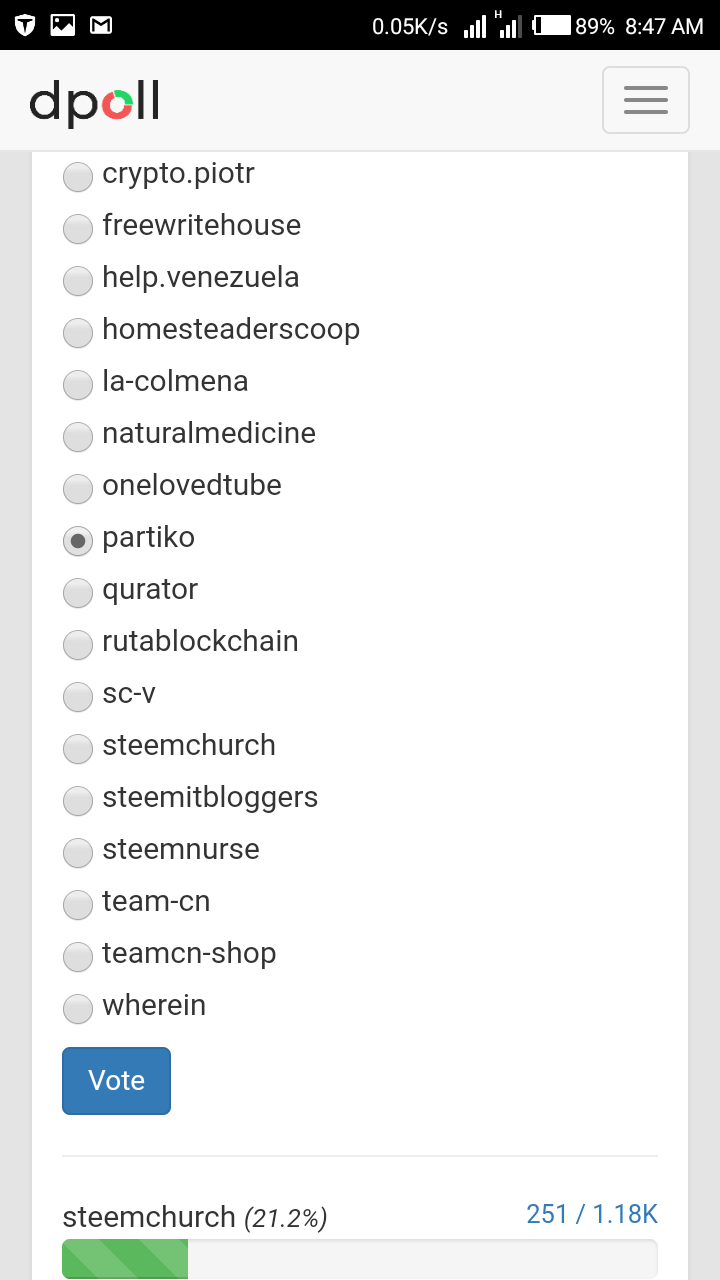
Task: Click the dpoll logo
Action: point(94,103)
